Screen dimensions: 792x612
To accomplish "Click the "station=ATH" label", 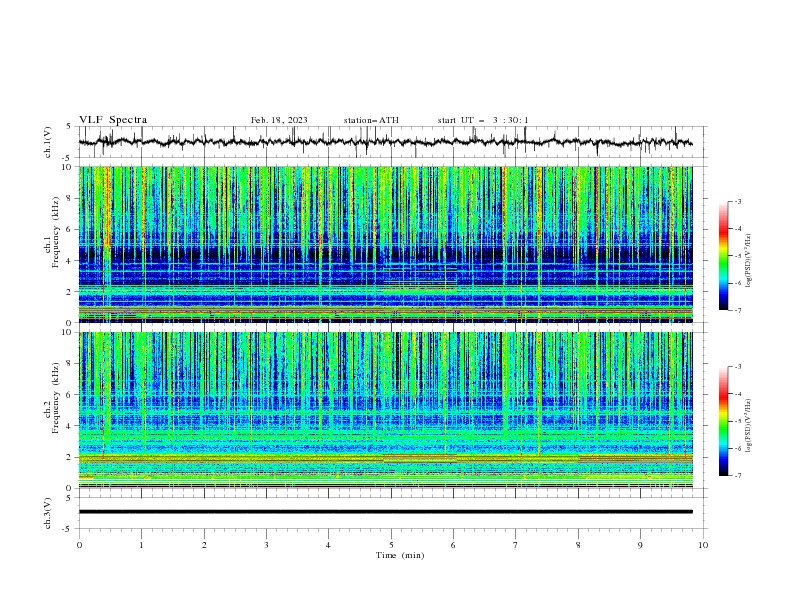I will point(371,120).
